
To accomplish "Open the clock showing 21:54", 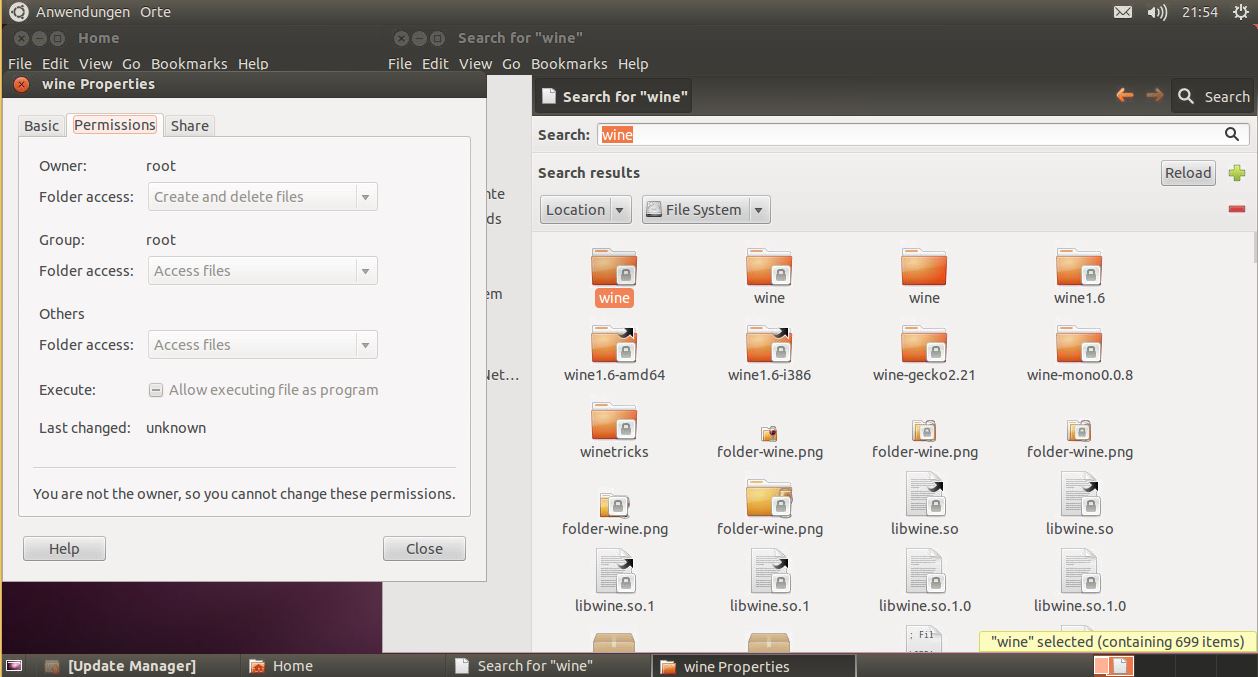I will click(x=1199, y=12).
